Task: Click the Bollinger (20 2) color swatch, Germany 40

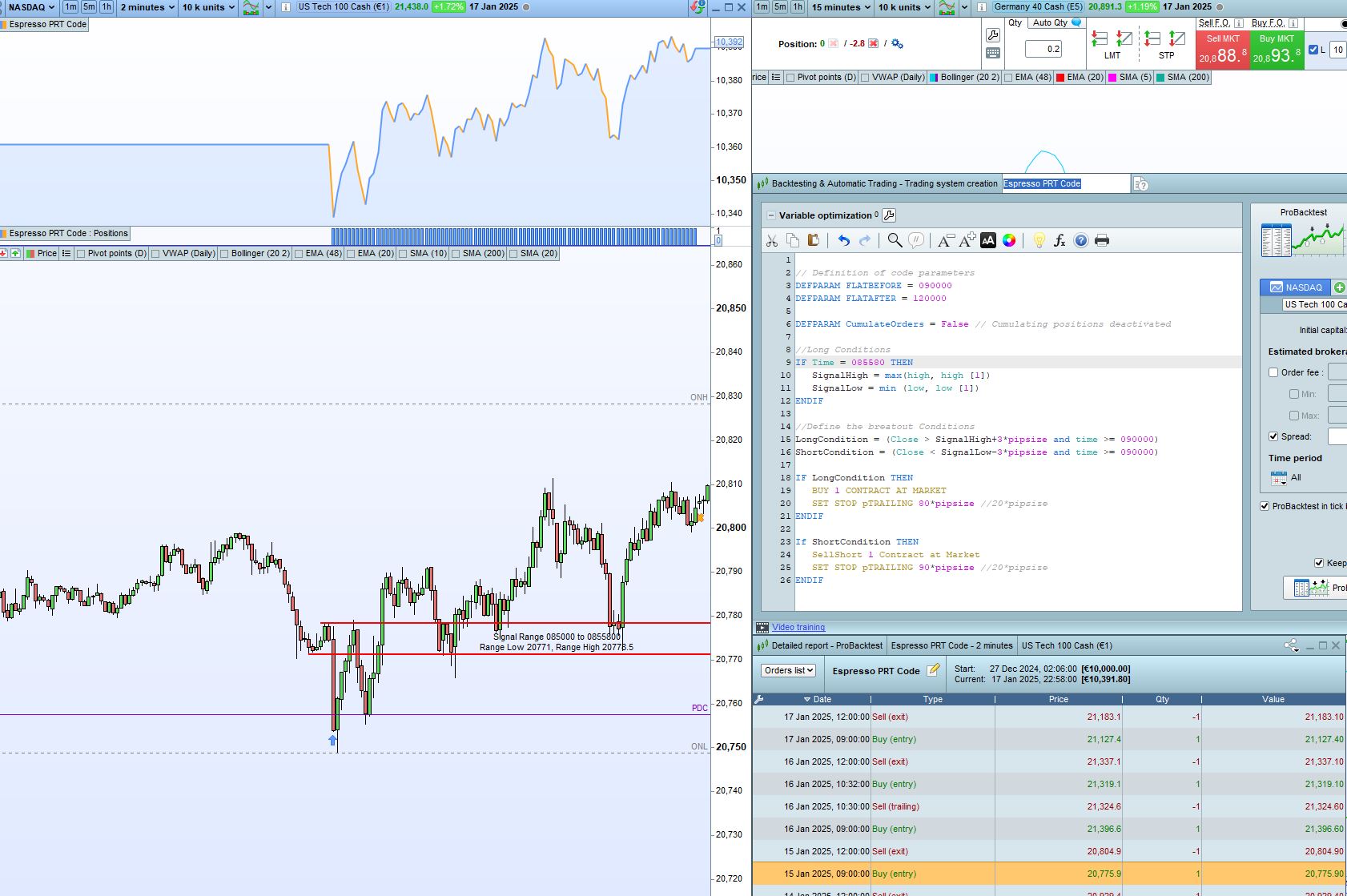Action: click(x=934, y=78)
